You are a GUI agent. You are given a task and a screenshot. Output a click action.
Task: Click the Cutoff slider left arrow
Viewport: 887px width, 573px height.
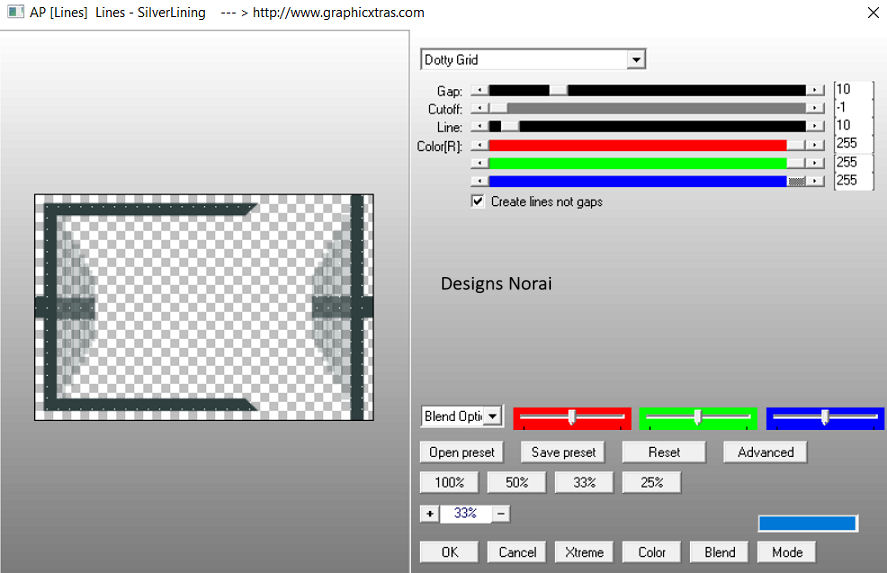(x=480, y=108)
